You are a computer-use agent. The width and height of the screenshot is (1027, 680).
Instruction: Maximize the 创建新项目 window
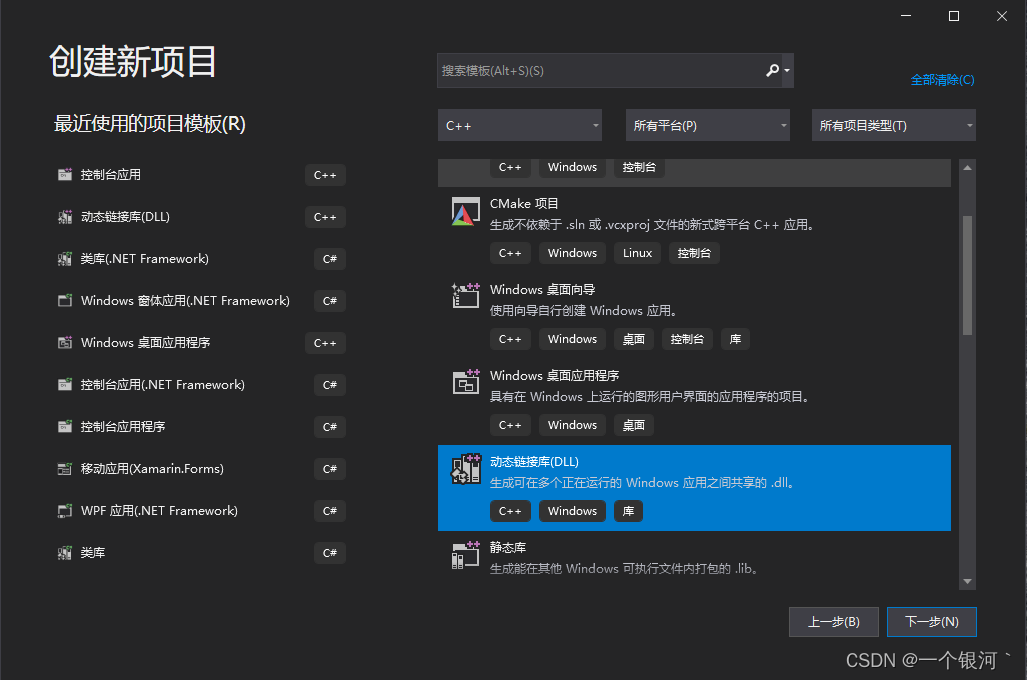click(x=954, y=16)
